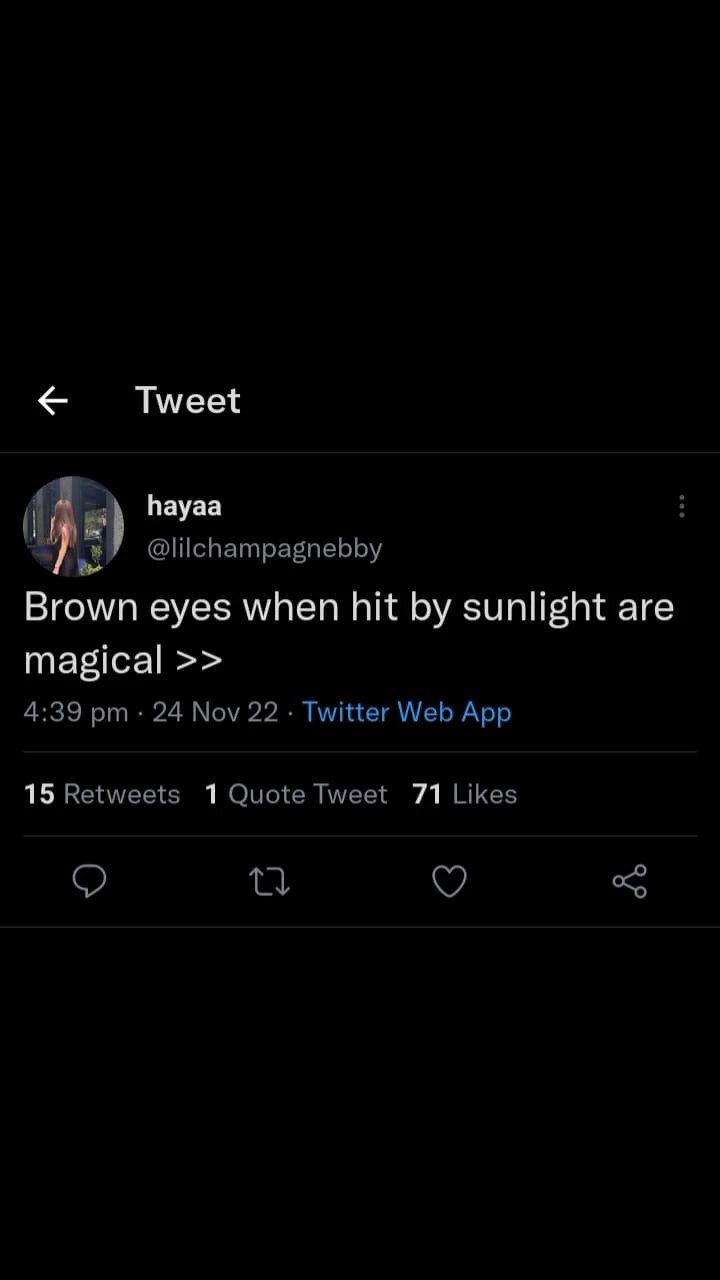The image size is (720, 1280).
Task: Show the 71 Likes list
Action: 464,794
